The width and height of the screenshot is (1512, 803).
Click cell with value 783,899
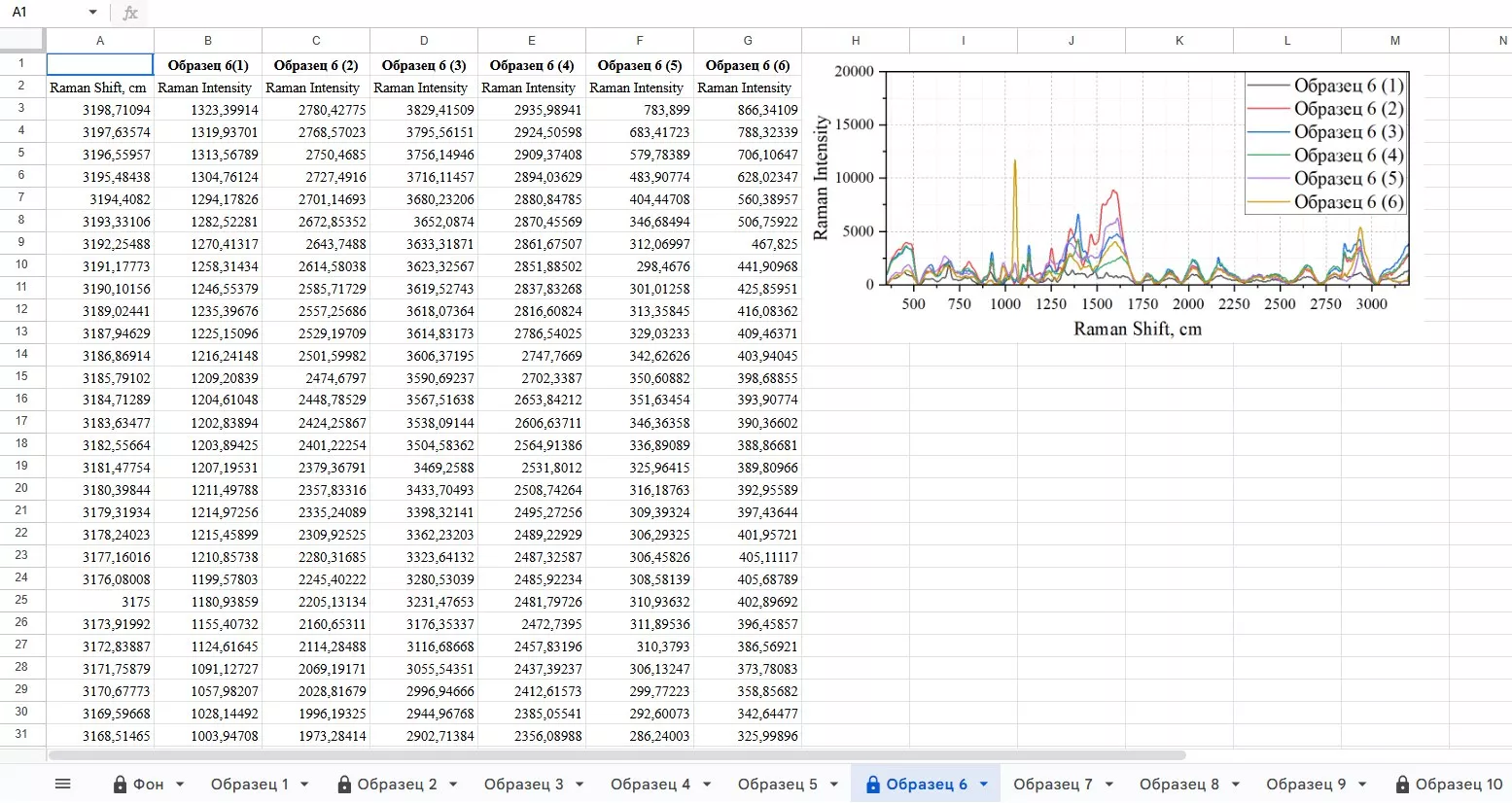(x=640, y=110)
